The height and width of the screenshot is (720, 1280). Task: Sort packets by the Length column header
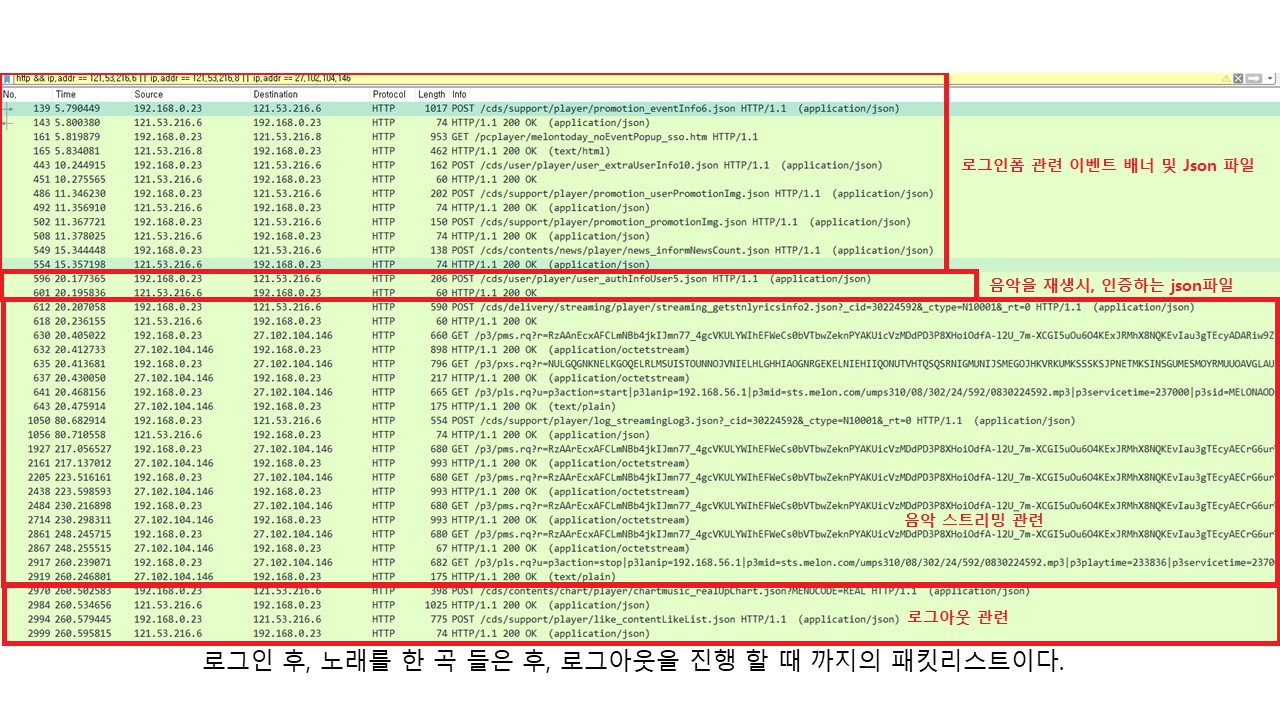(432, 94)
